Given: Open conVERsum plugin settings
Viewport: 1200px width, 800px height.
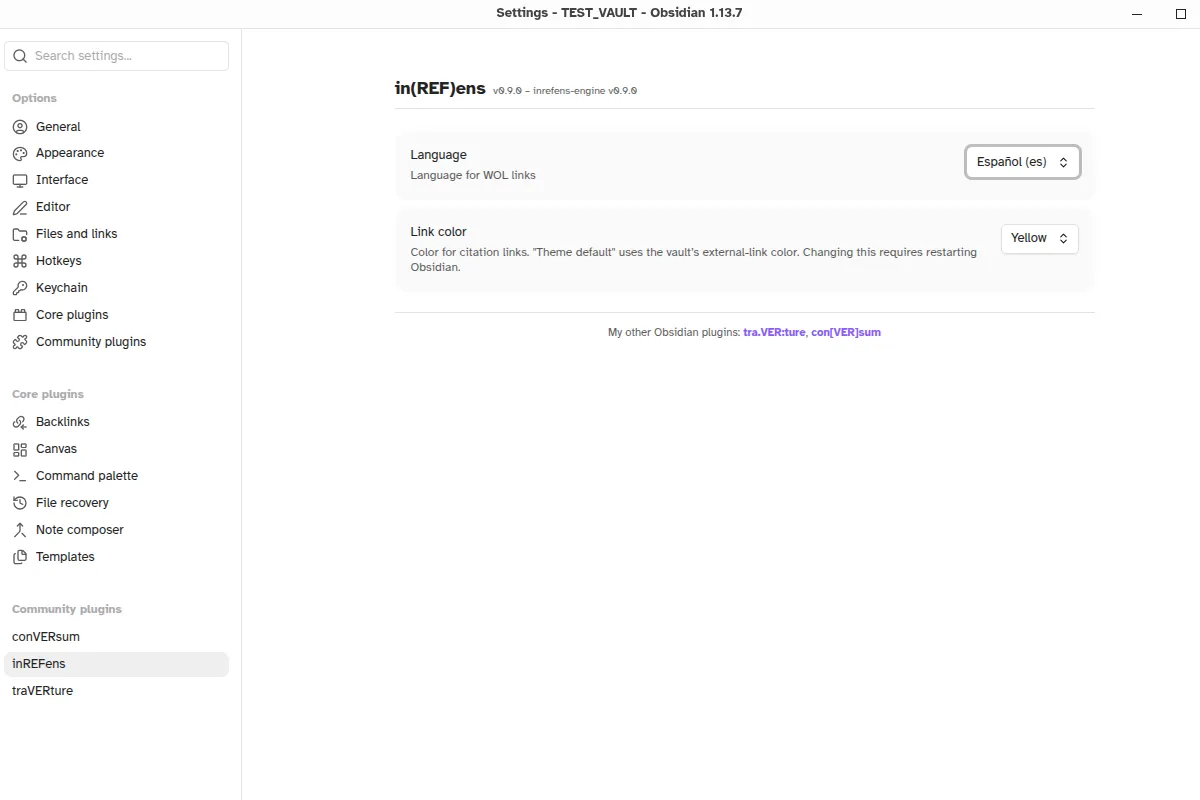Looking at the screenshot, I should pos(116,638).
